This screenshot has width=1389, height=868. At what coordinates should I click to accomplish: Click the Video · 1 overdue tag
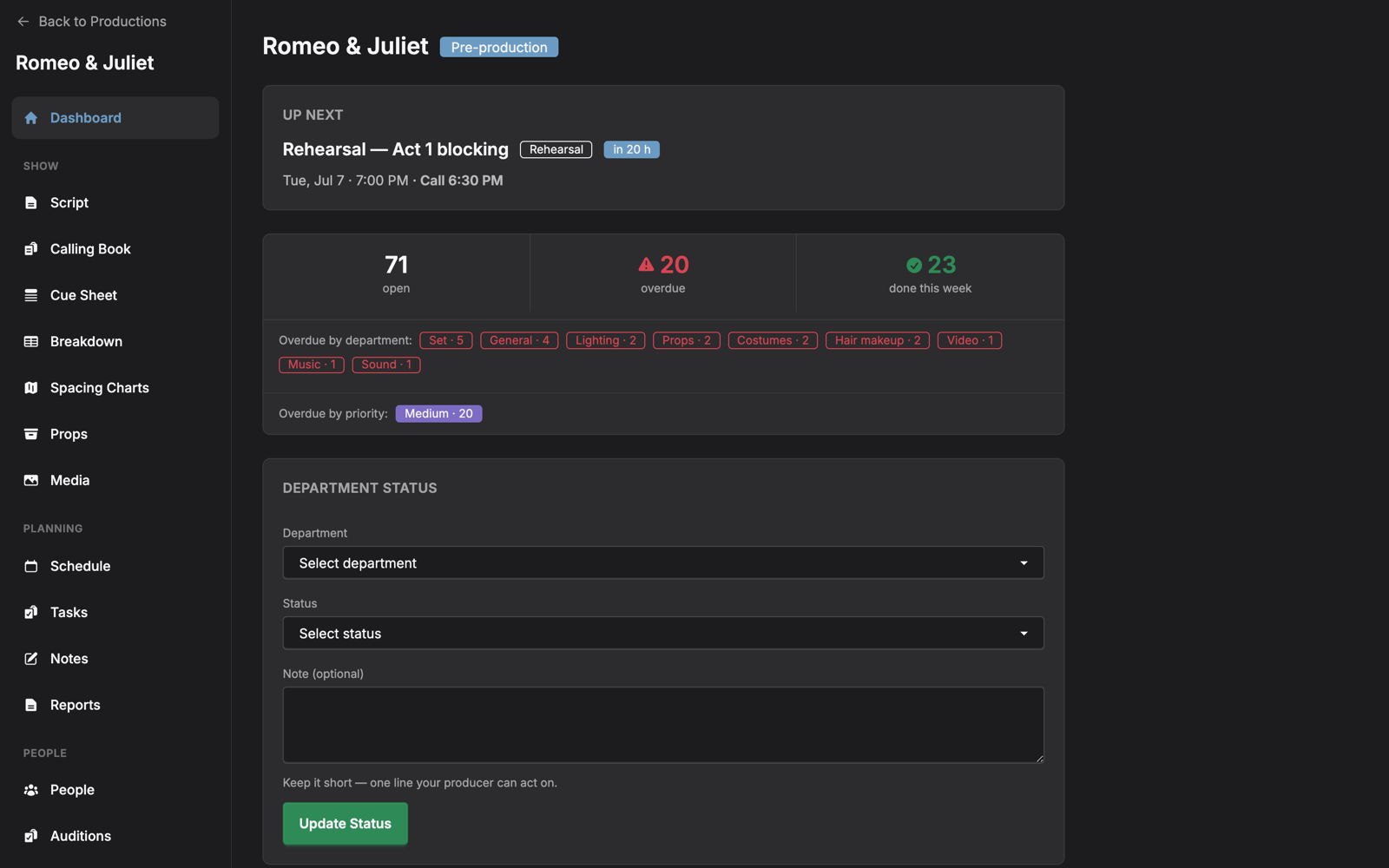[970, 340]
